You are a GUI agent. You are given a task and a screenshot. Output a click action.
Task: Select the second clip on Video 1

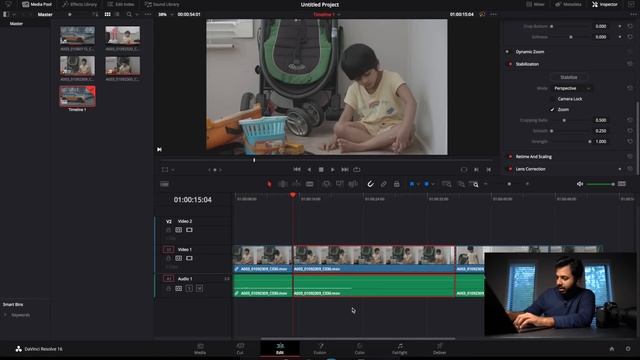pyautogui.click(x=373, y=259)
